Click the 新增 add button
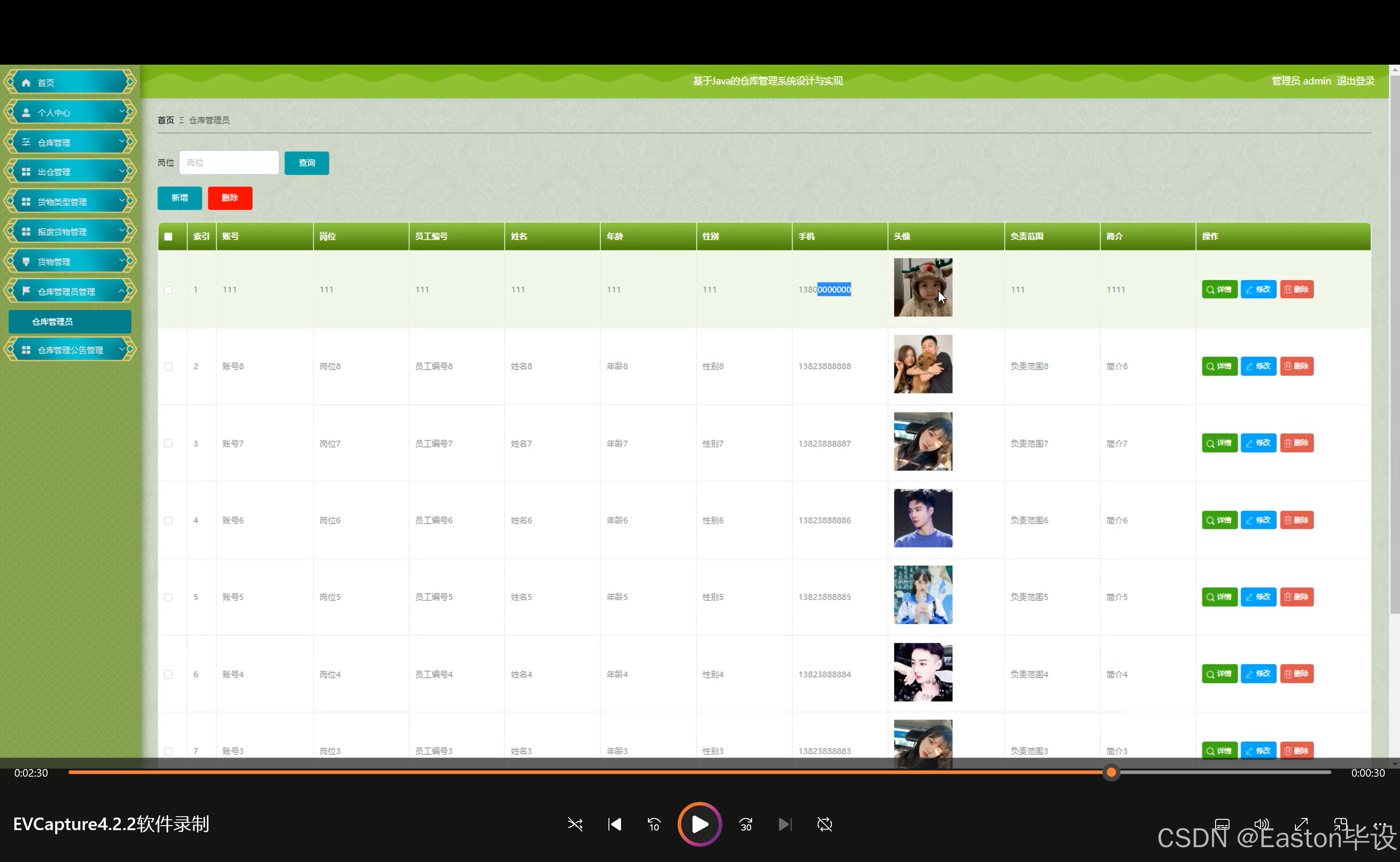Screen dimensions: 1400x862 [x=179, y=198]
